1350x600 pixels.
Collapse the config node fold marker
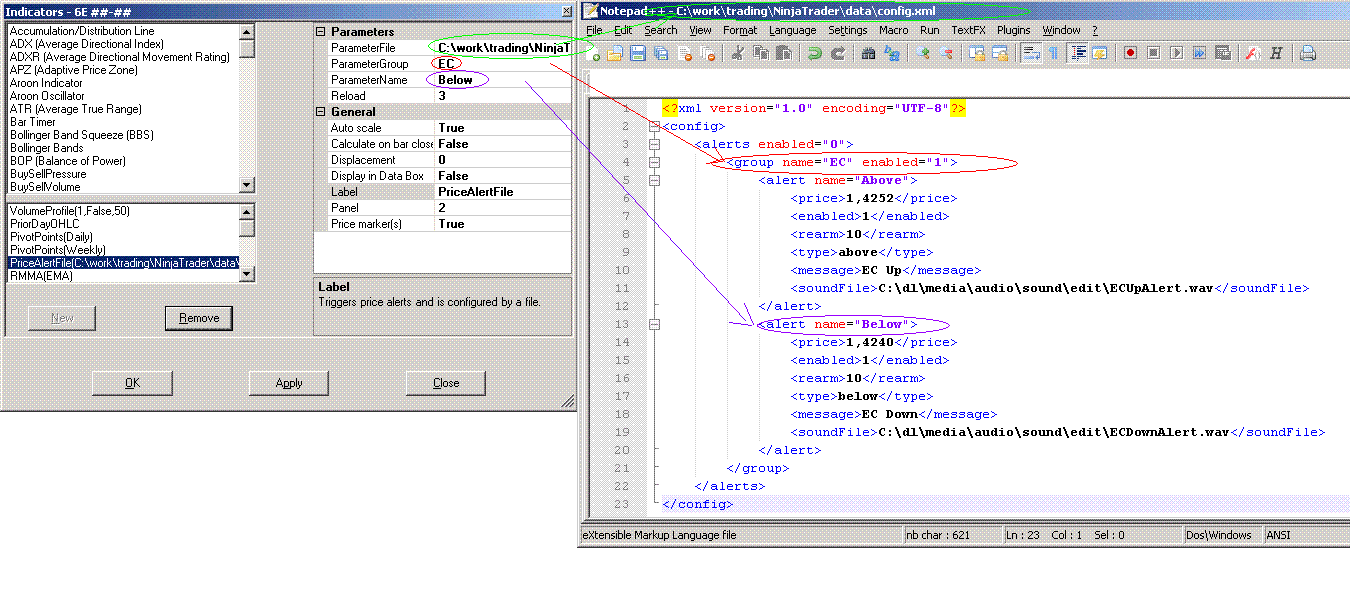pos(654,127)
